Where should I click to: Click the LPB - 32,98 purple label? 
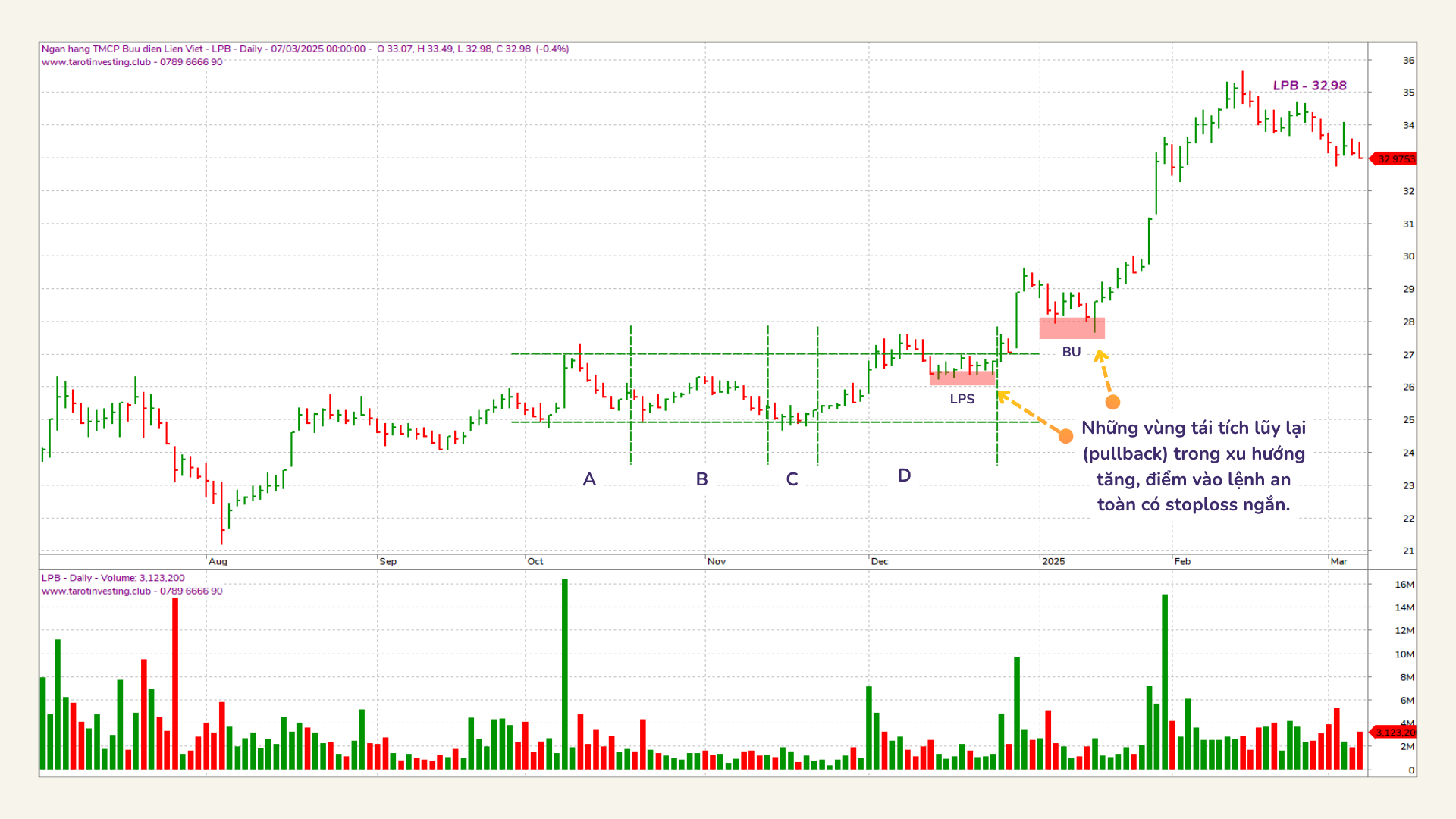point(1310,86)
